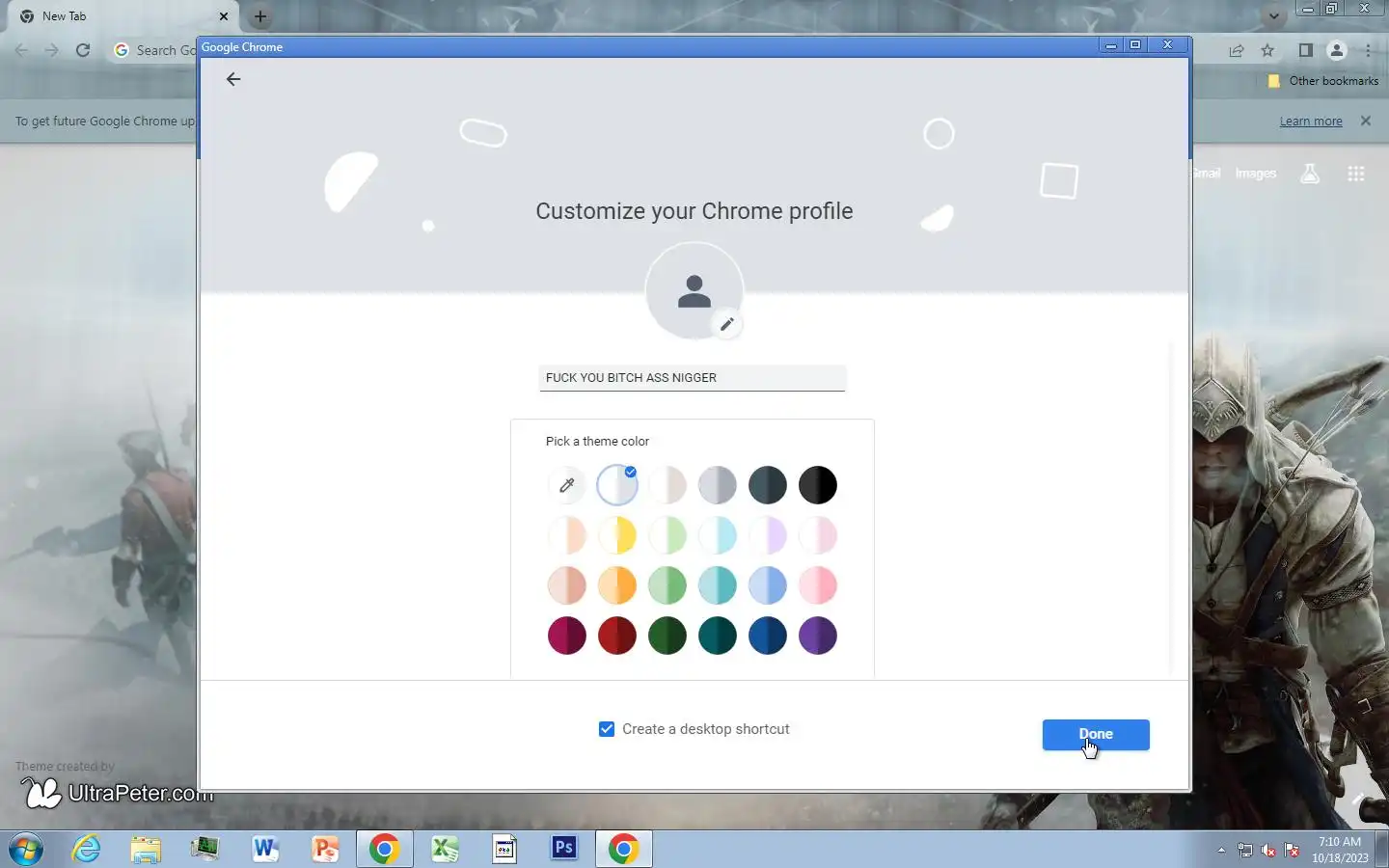Open a new tab with plus button
This screenshot has height=868, width=1389.
tap(260, 16)
